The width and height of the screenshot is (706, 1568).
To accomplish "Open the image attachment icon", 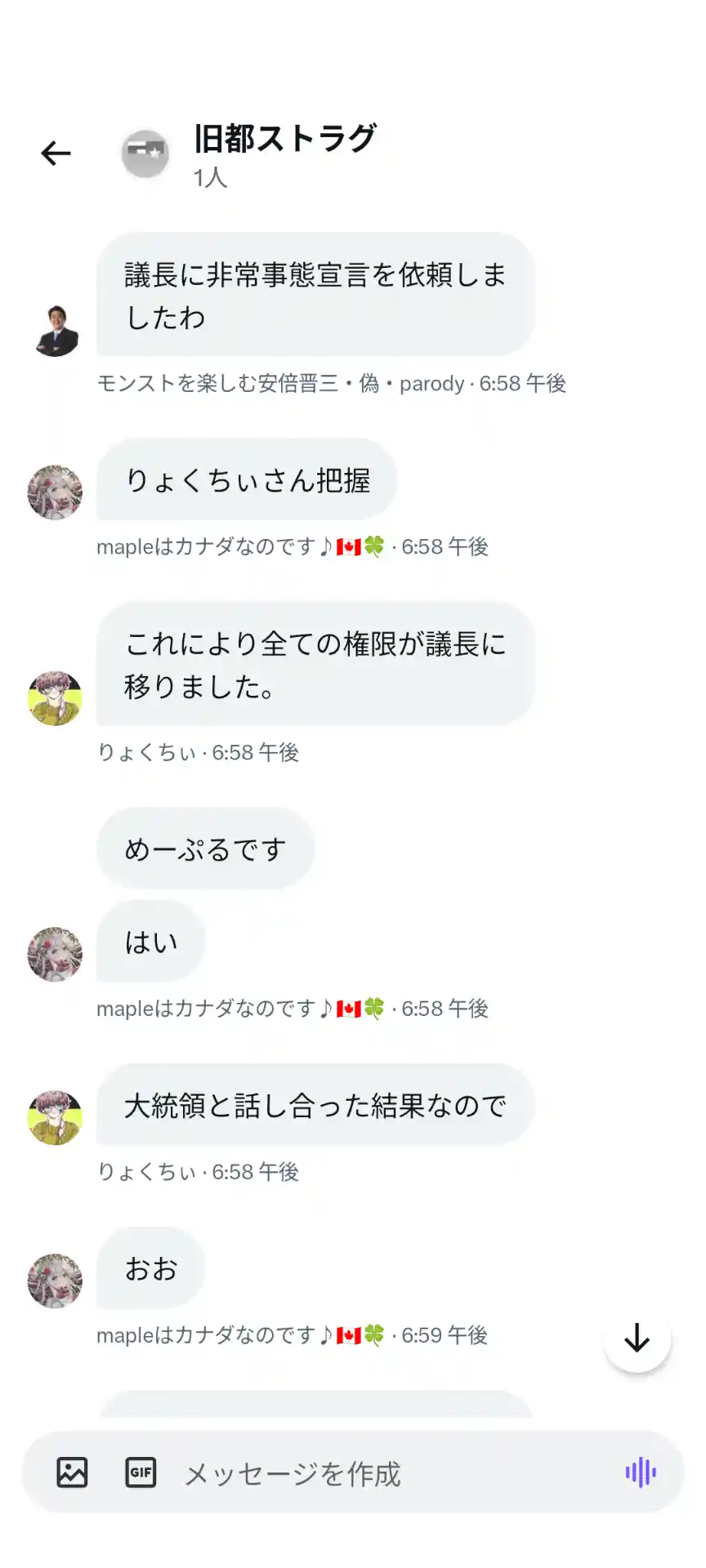I will point(72,1472).
